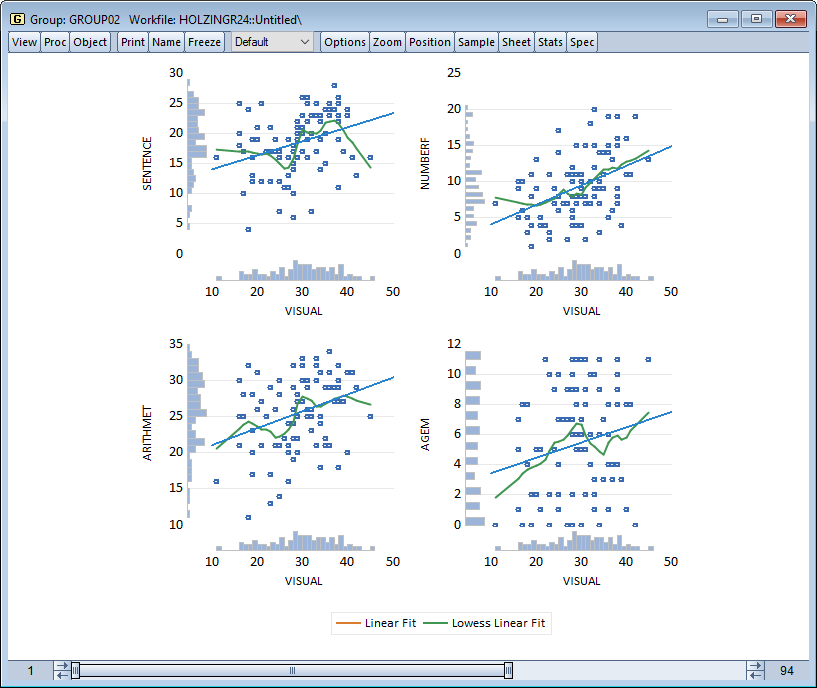
Task: Open graph Options
Action: point(345,42)
